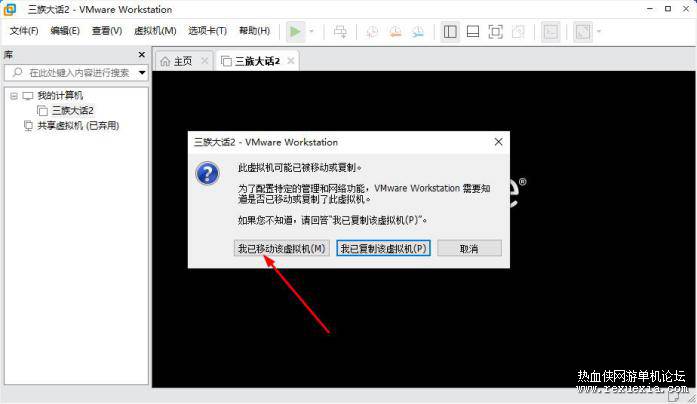The width and height of the screenshot is (697, 404).
Task: Toggle the library sidebar view icon
Action: 450,32
